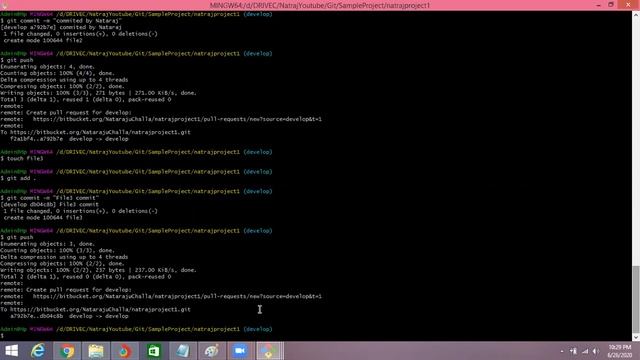The height and width of the screenshot is (360, 640).
Task: Switch to the Zoom app on taskbar
Action: tap(240, 351)
